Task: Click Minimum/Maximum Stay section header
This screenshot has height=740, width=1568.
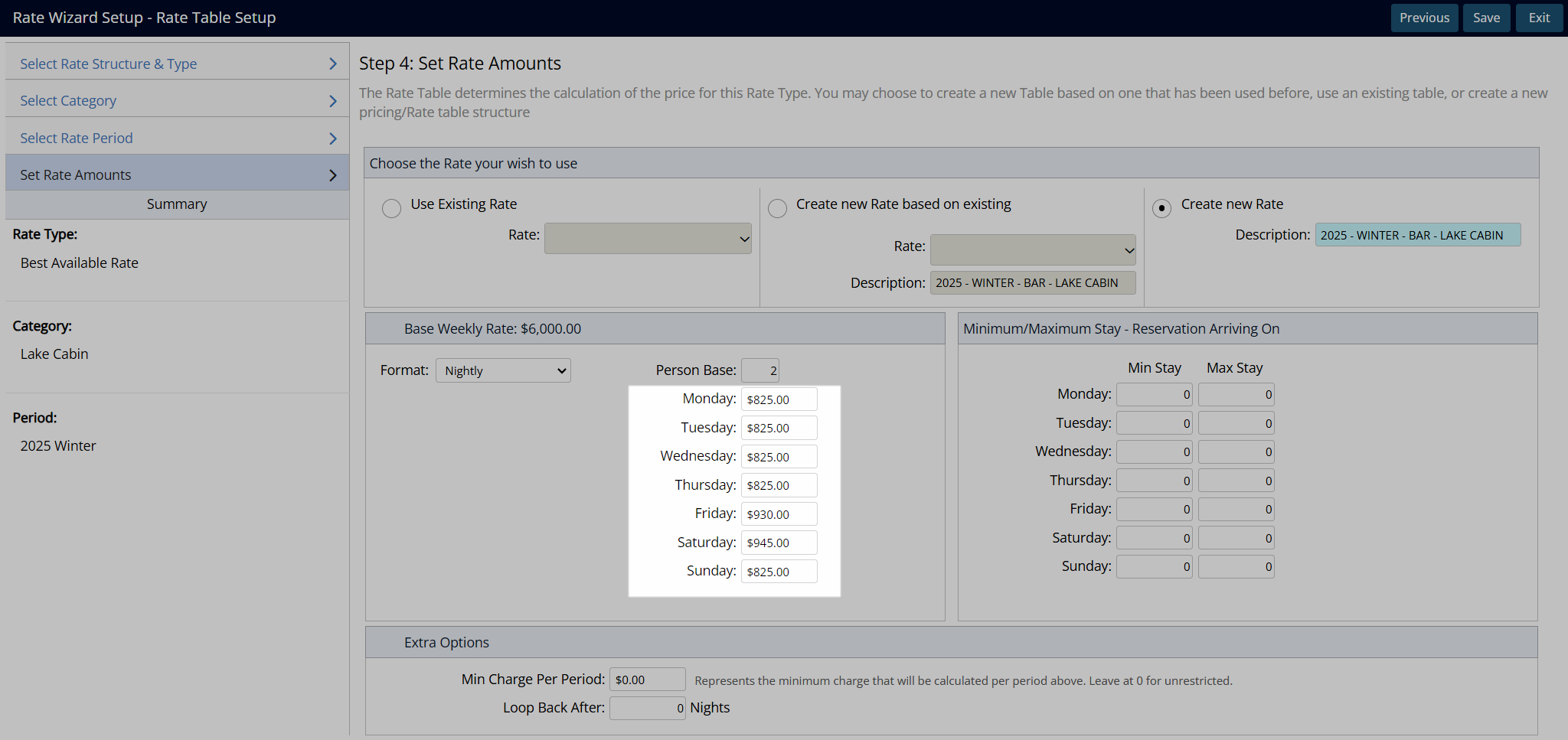Action: click(x=1247, y=328)
